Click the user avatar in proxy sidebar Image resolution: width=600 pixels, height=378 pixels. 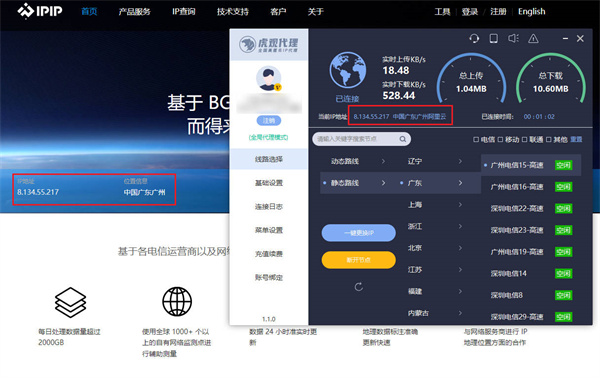[269, 78]
